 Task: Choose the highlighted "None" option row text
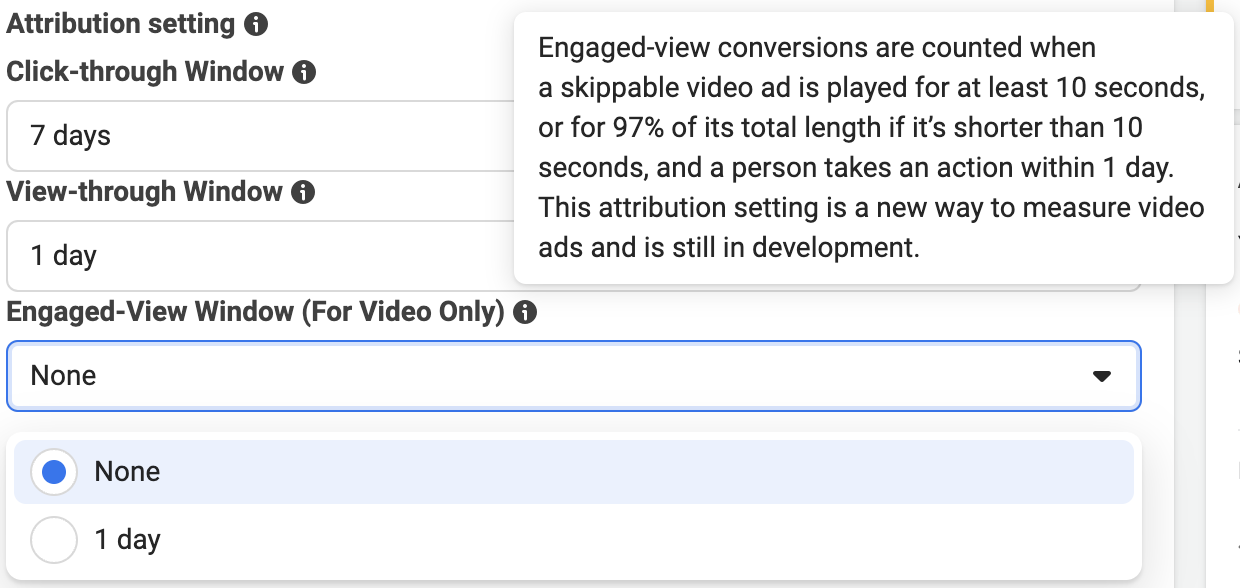pos(127,472)
